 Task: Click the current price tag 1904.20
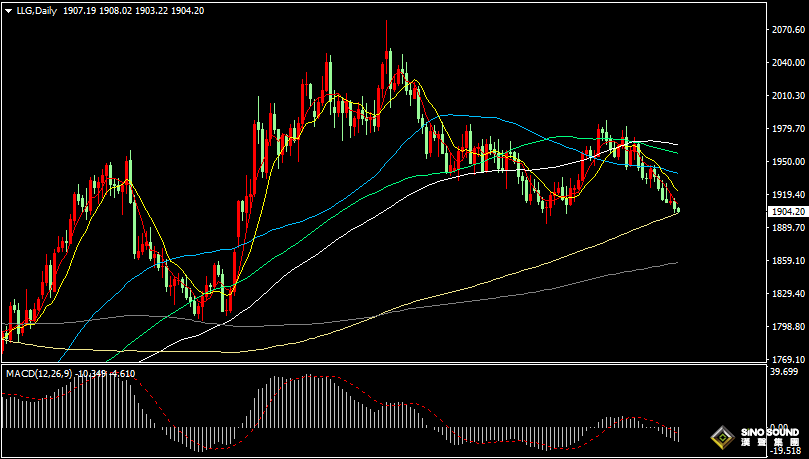pos(787,212)
